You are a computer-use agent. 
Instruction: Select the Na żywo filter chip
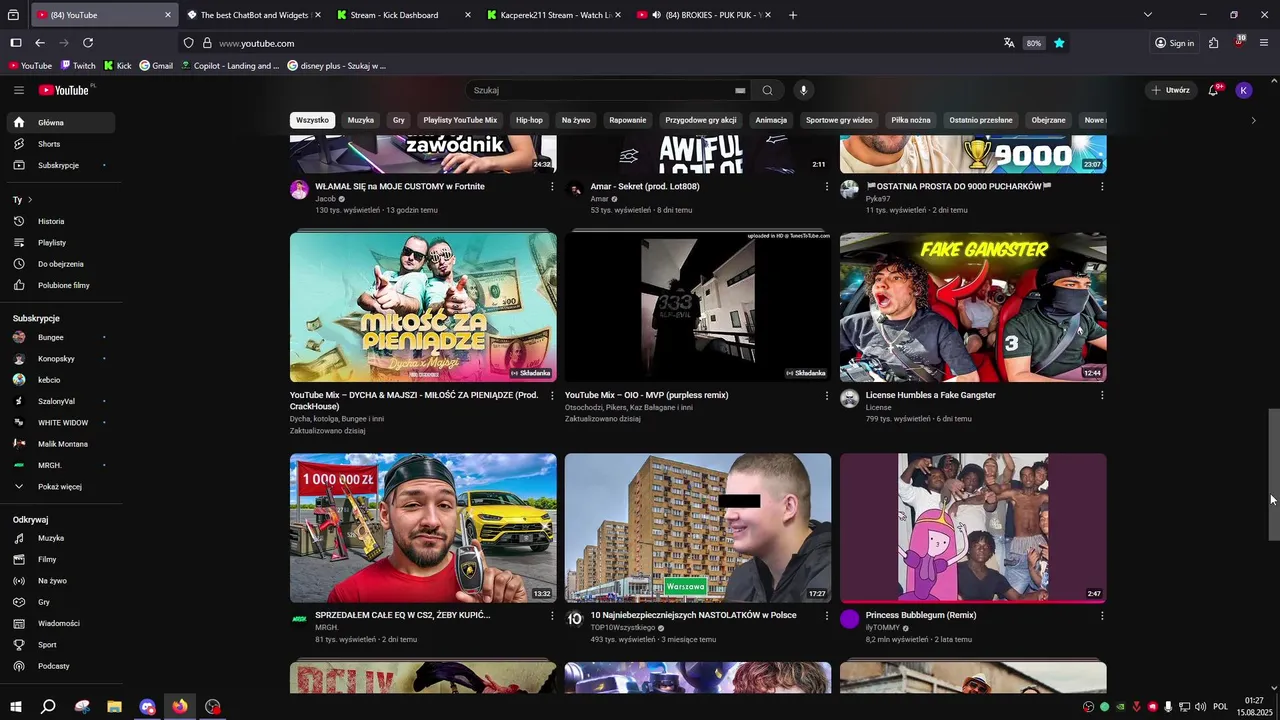[x=576, y=120]
